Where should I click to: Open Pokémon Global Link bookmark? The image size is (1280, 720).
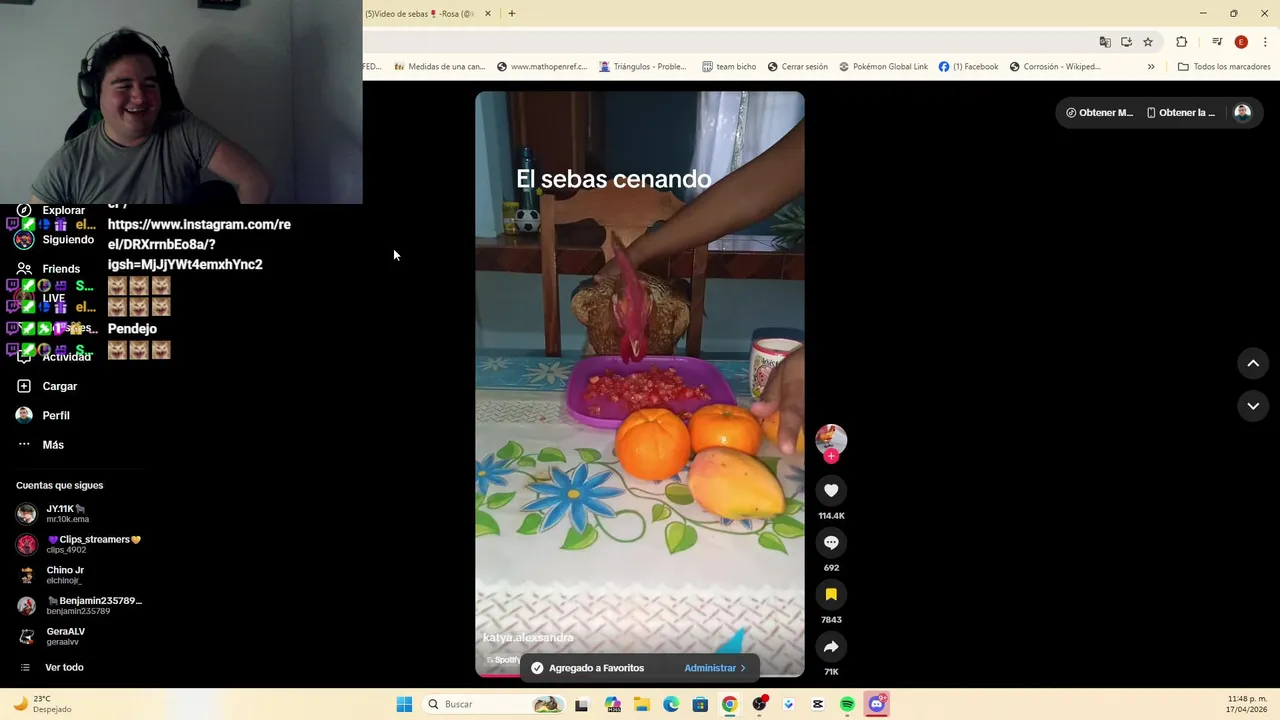point(883,67)
